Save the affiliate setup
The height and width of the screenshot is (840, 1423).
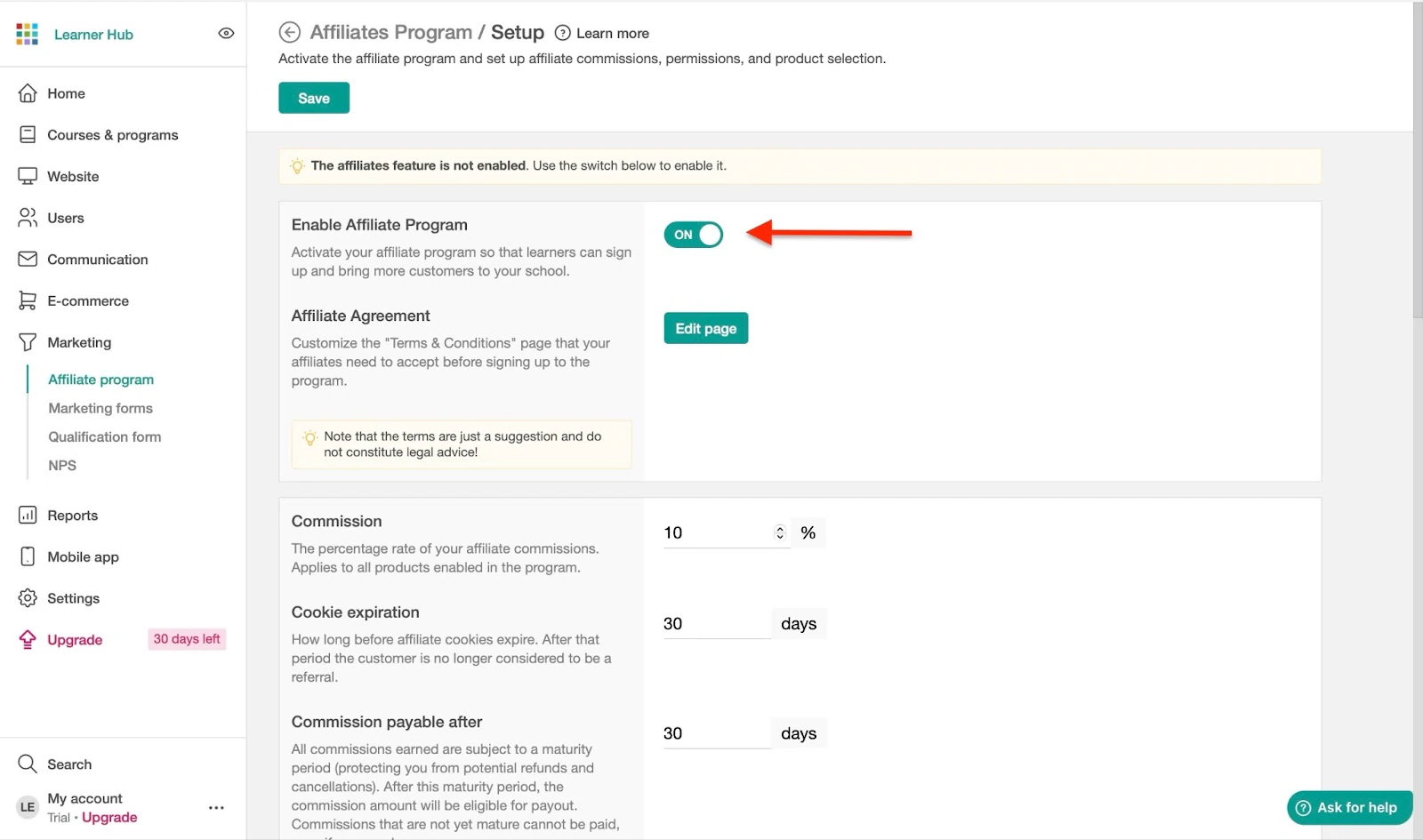click(x=314, y=98)
